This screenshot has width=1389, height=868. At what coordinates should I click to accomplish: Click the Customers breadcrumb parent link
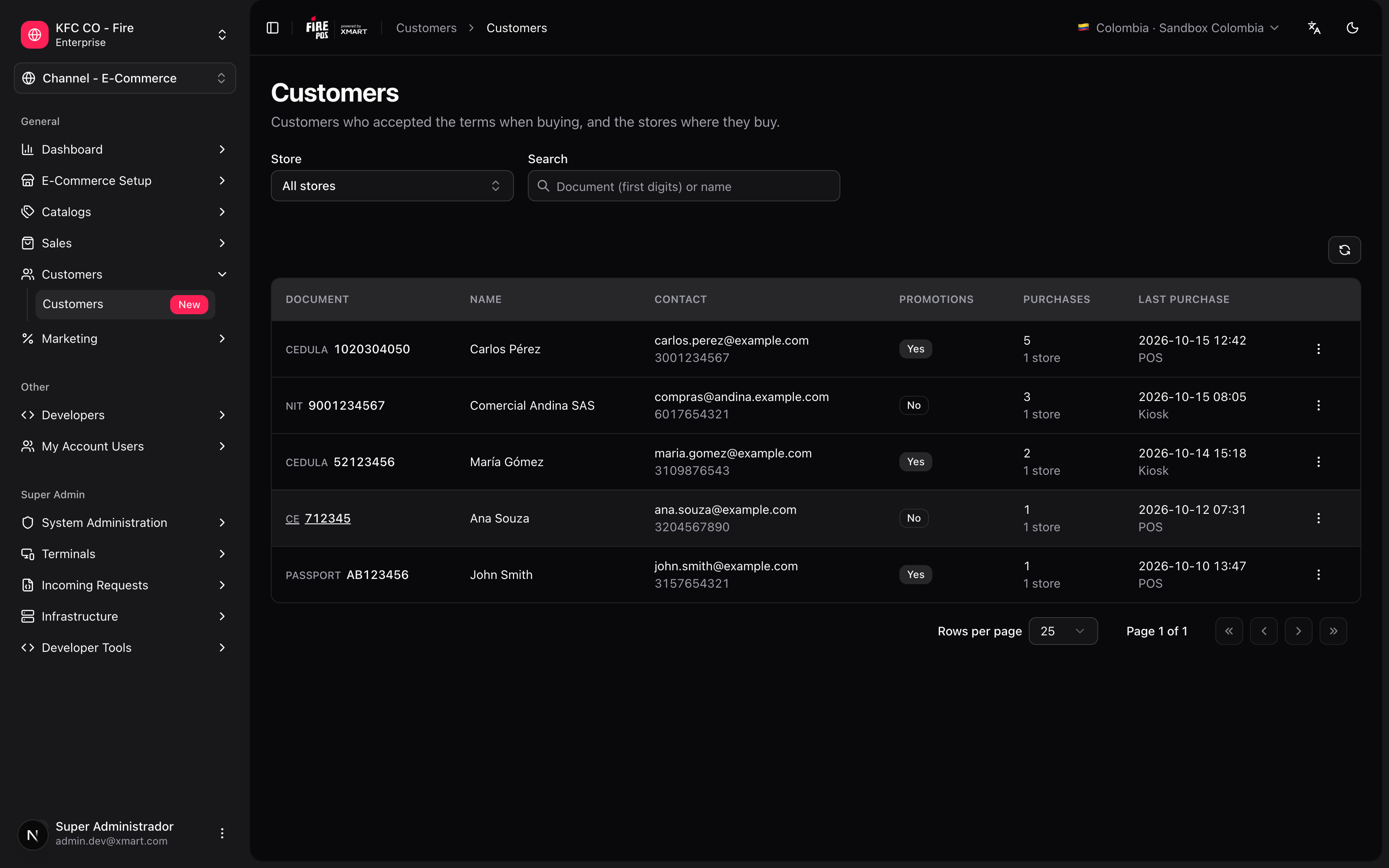[x=426, y=27]
